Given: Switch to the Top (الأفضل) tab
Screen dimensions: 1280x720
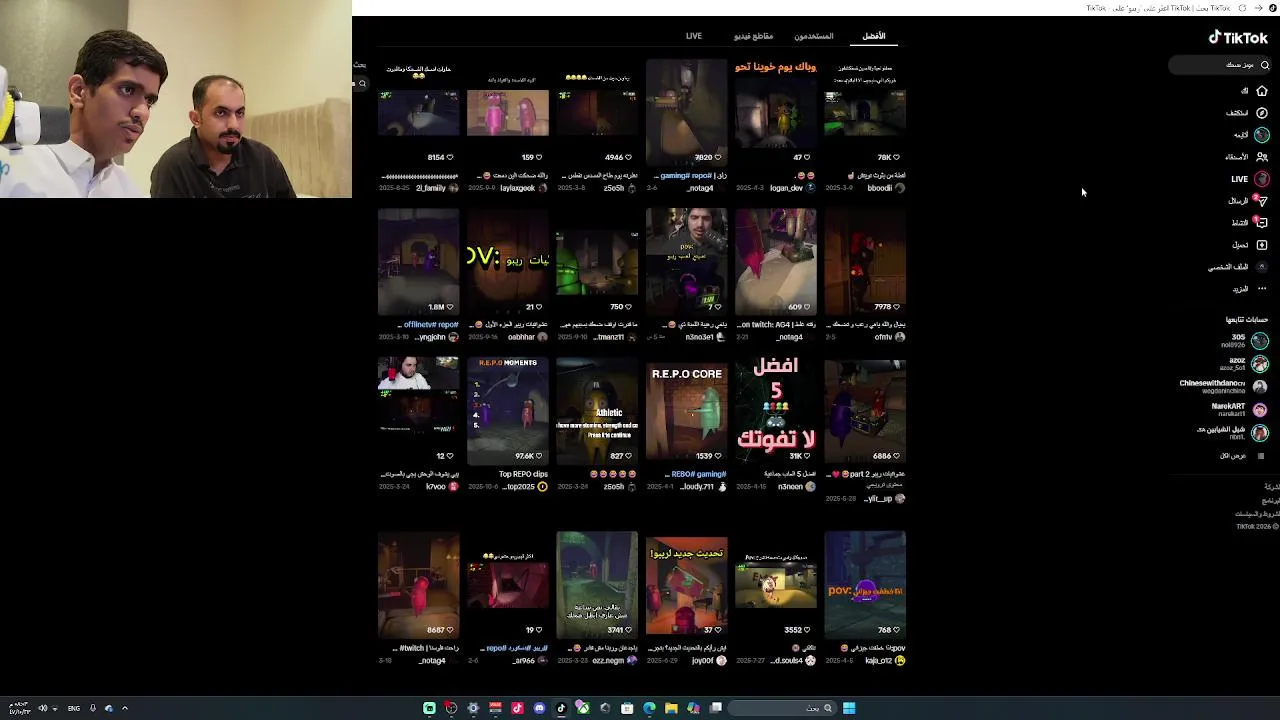Looking at the screenshot, I should point(874,36).
